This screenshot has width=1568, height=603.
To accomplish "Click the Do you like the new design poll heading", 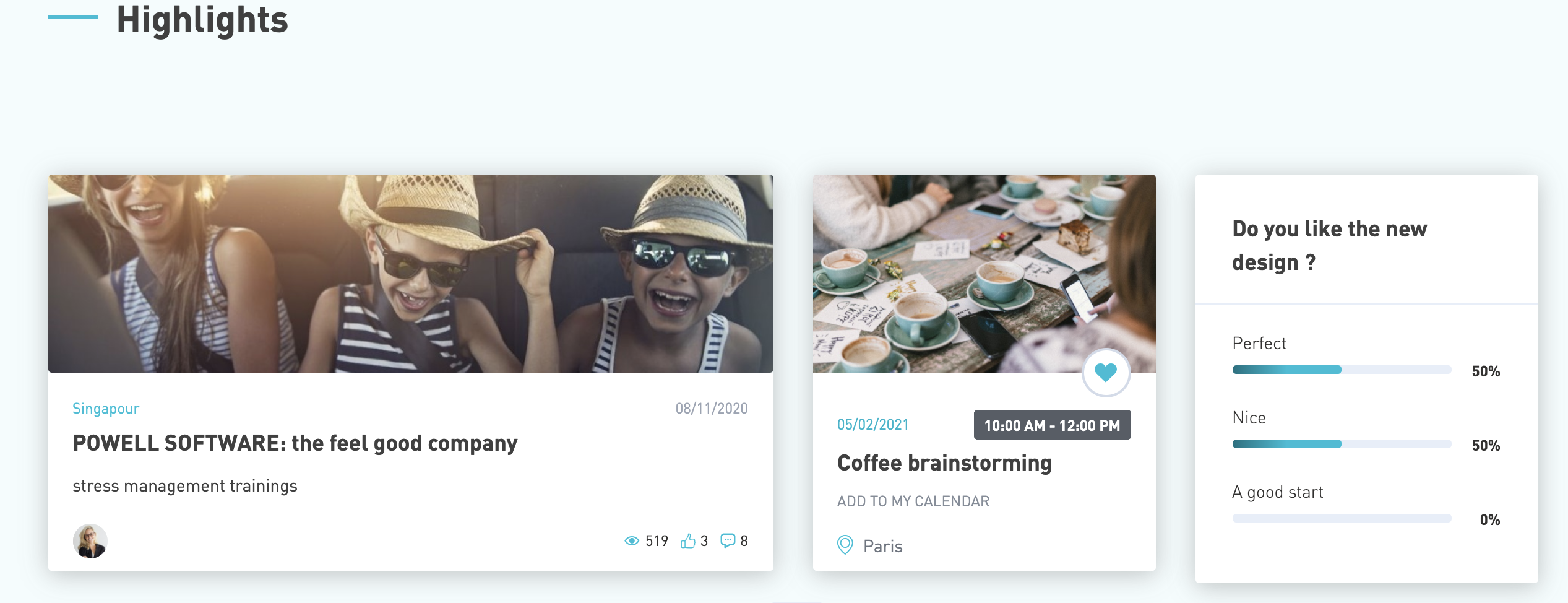I will click(x=1329, y=246).
